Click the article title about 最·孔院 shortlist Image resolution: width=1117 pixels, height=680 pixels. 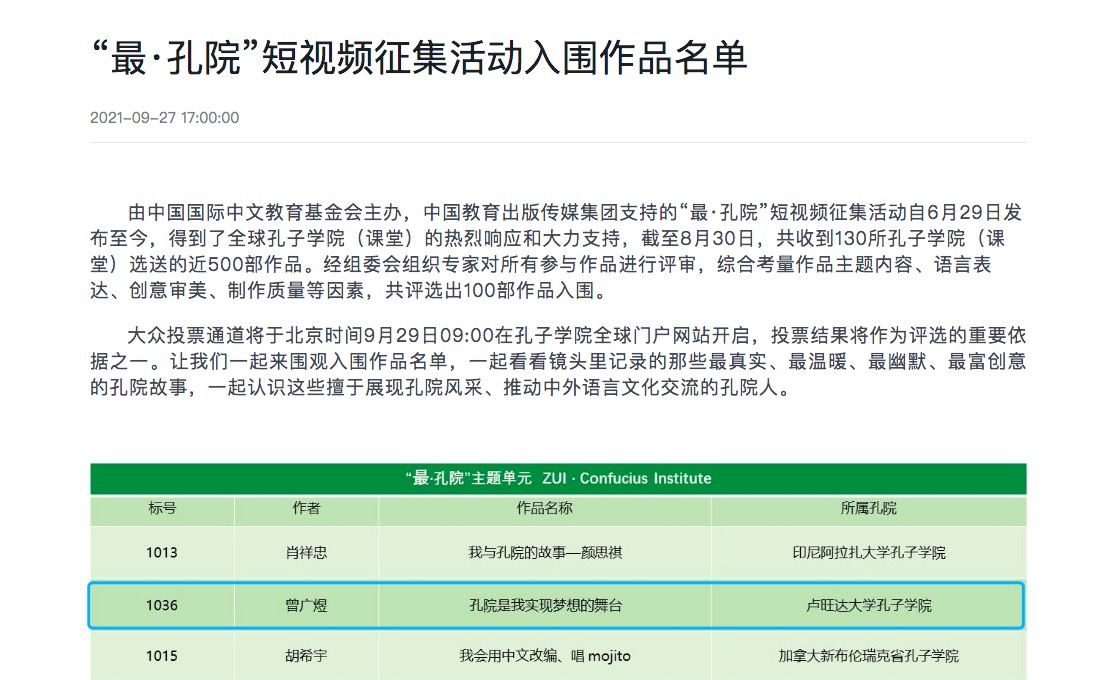(418, 58)
